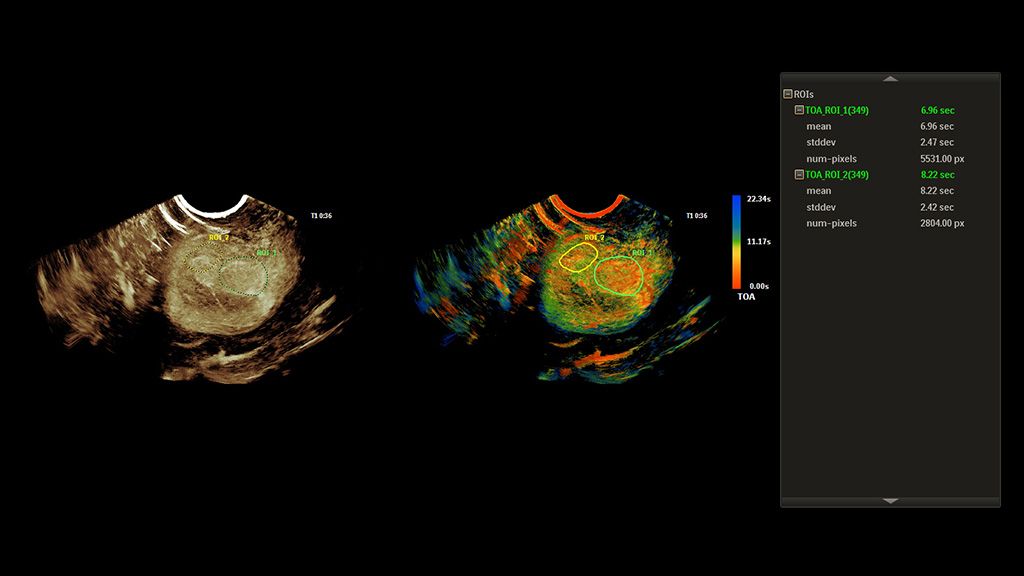Image resolution: width=1024 pixels, height=576 pixels.
Task: Collapse the ROIs root tree node
Action: (x=788, y=94)
